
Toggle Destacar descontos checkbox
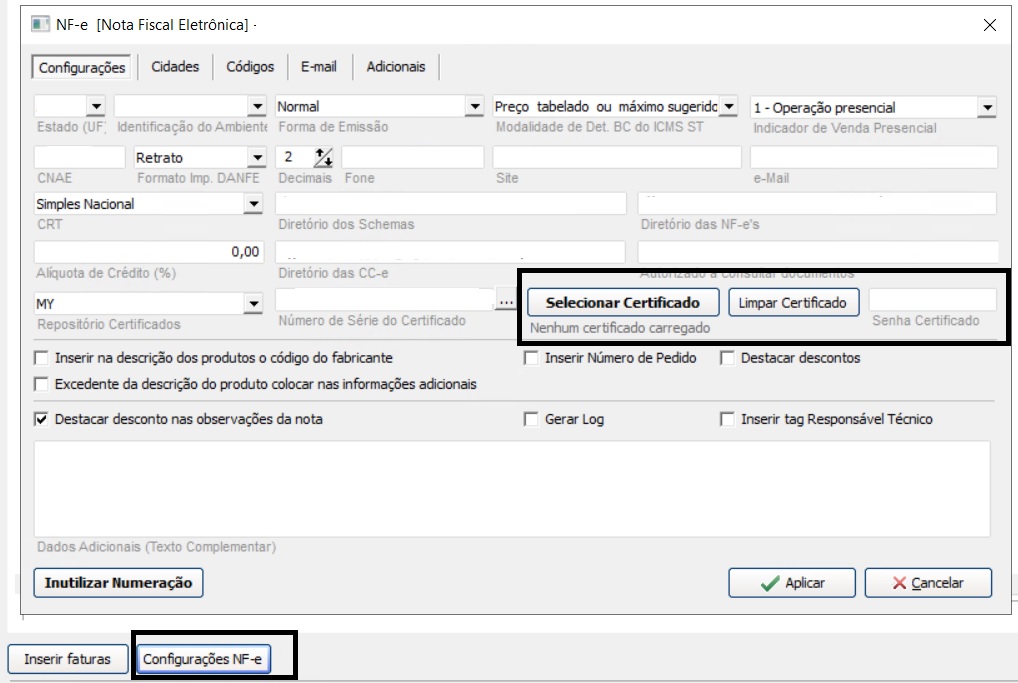727,358
